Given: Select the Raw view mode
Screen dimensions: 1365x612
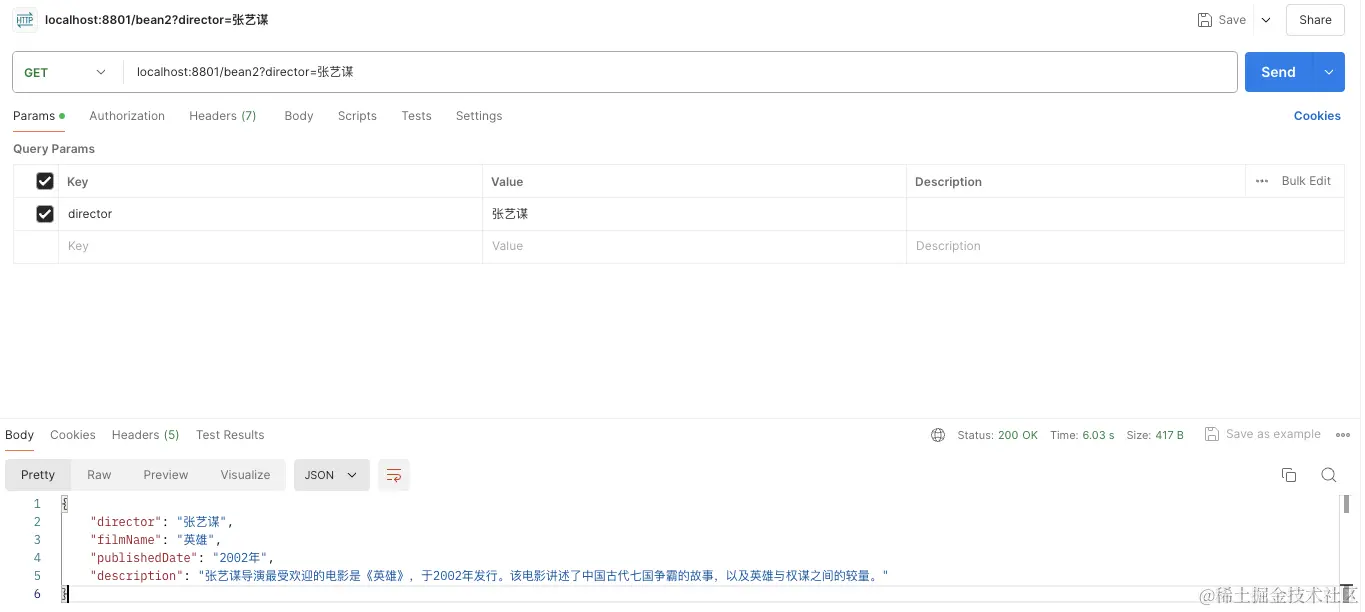Looking at the screenshot, I should point(99,475).
